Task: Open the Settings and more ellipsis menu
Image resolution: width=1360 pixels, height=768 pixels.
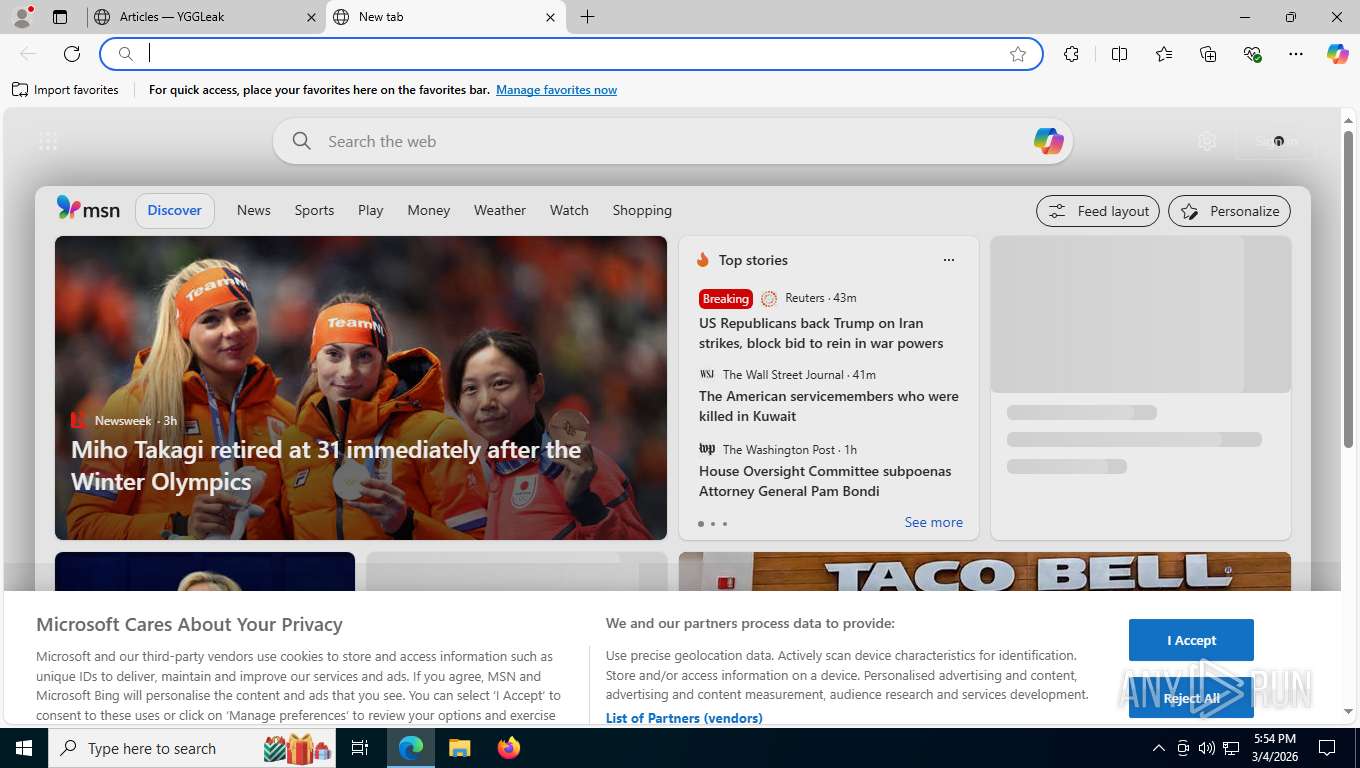Action: pyautogui.click(x=1296, y=54)
